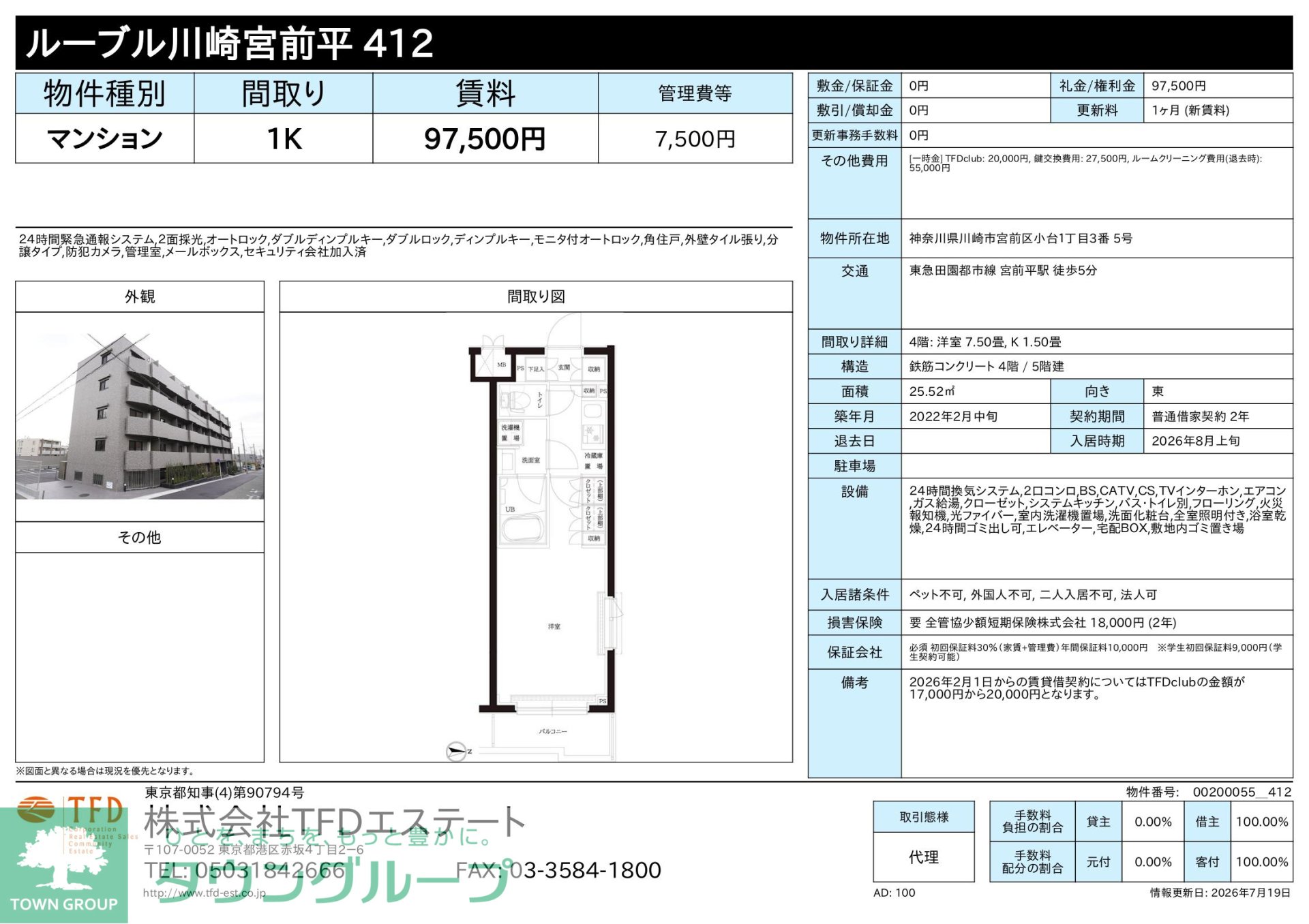Screen dimensions: 1309x924
Task: Select the 間取り図 section header
Action: pos(536,296)
